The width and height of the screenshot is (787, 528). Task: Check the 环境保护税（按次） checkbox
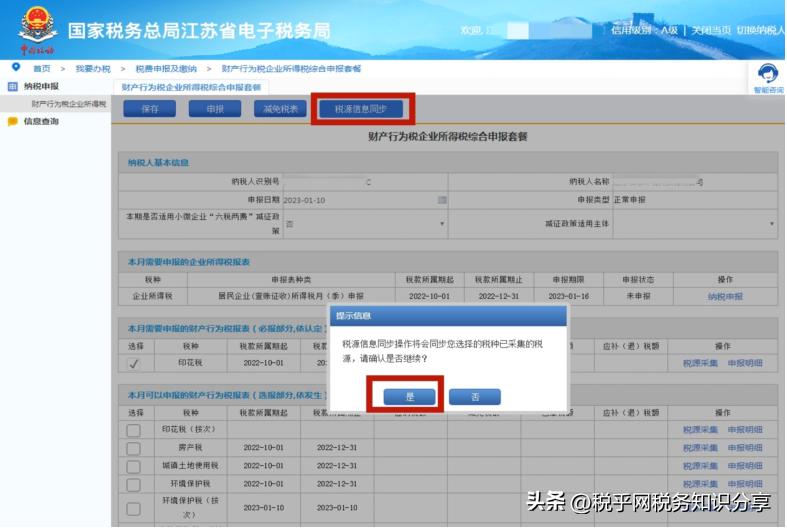(134, 508)
